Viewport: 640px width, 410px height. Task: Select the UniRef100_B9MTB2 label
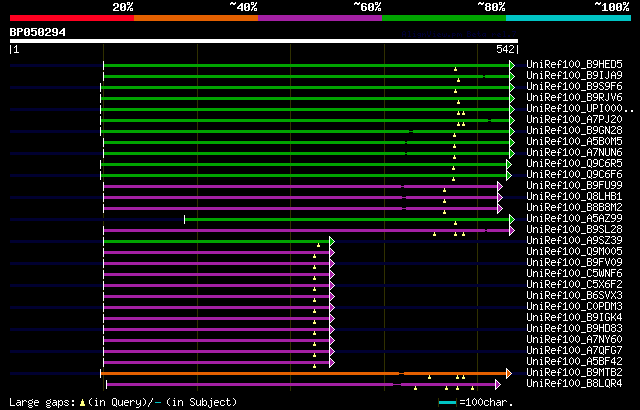click(x=574, y=372)
